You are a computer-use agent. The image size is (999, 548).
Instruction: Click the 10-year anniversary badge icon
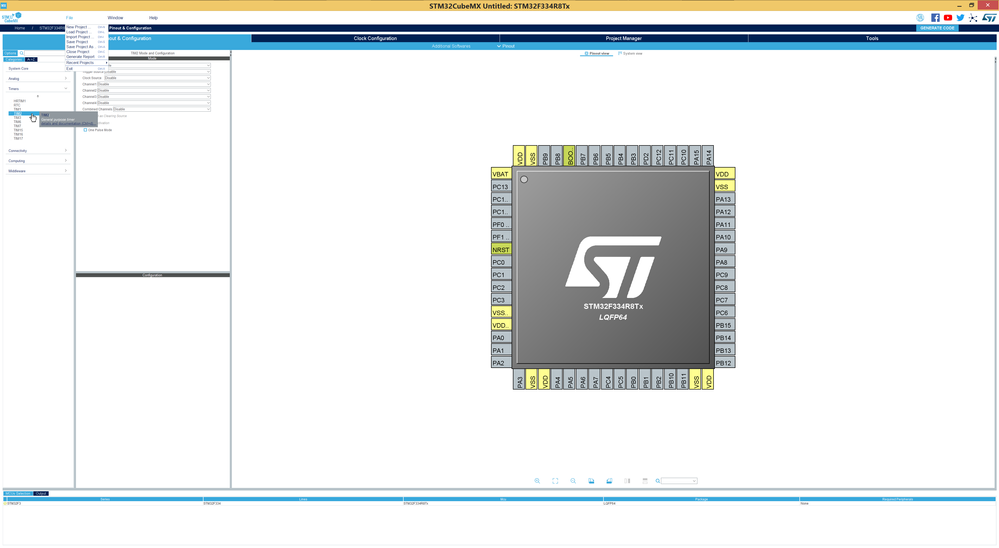(920, 18)
